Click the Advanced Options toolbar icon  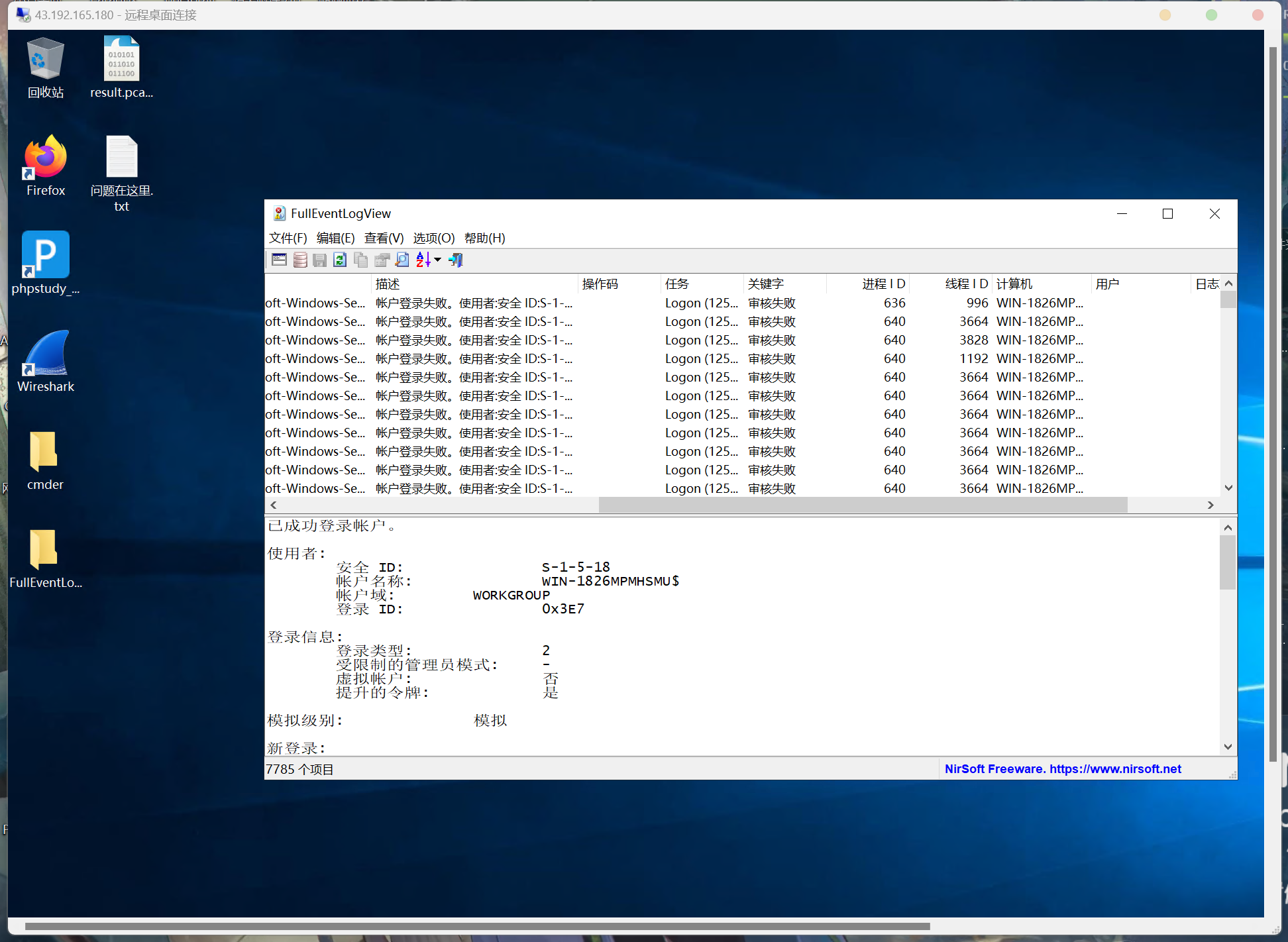pyautogui.click(x=279, y=260)
